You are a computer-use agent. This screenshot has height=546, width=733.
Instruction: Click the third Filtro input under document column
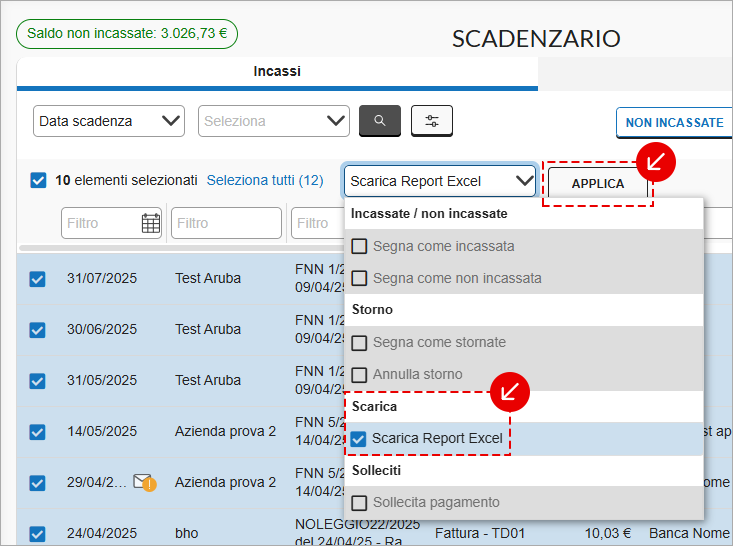(x=318, y=223)
